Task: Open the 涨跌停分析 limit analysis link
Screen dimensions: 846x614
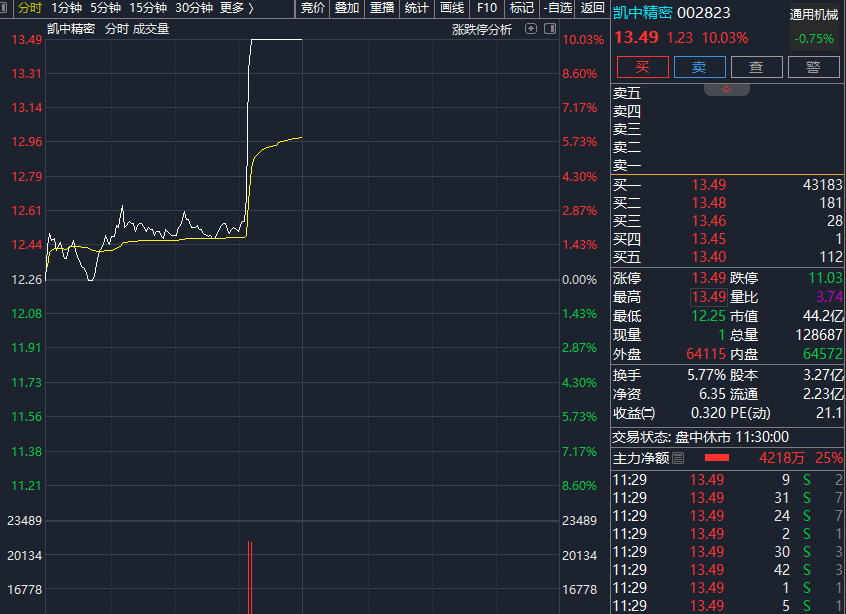Action: click(482, 29)
